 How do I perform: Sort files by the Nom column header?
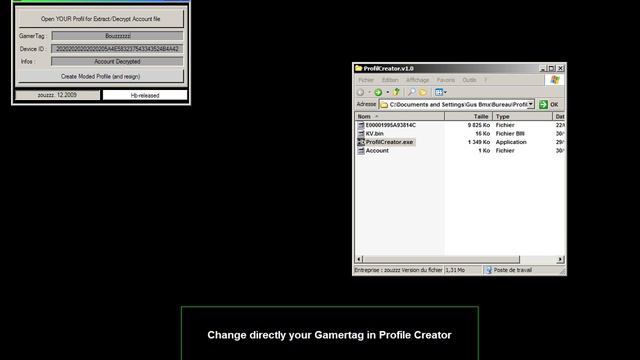(400, 116)
